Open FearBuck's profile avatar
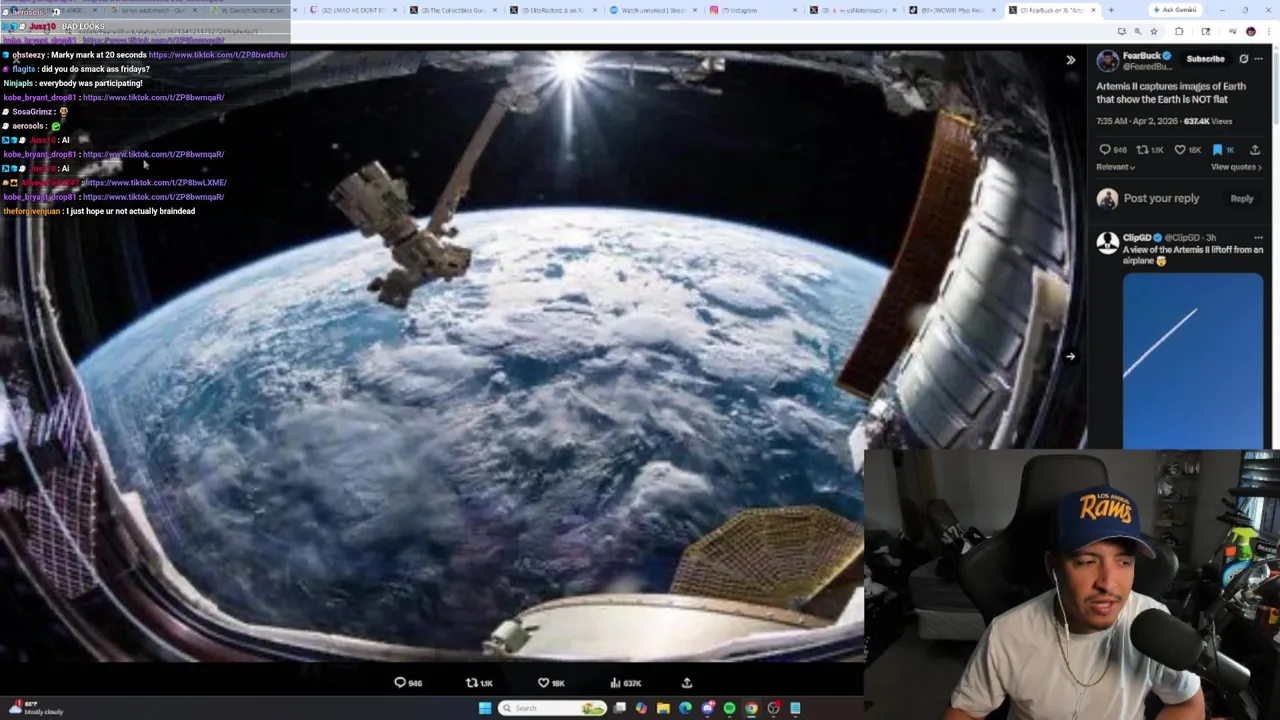Viewport: 1280px width, 720px height. click(x=1107, y=61)
